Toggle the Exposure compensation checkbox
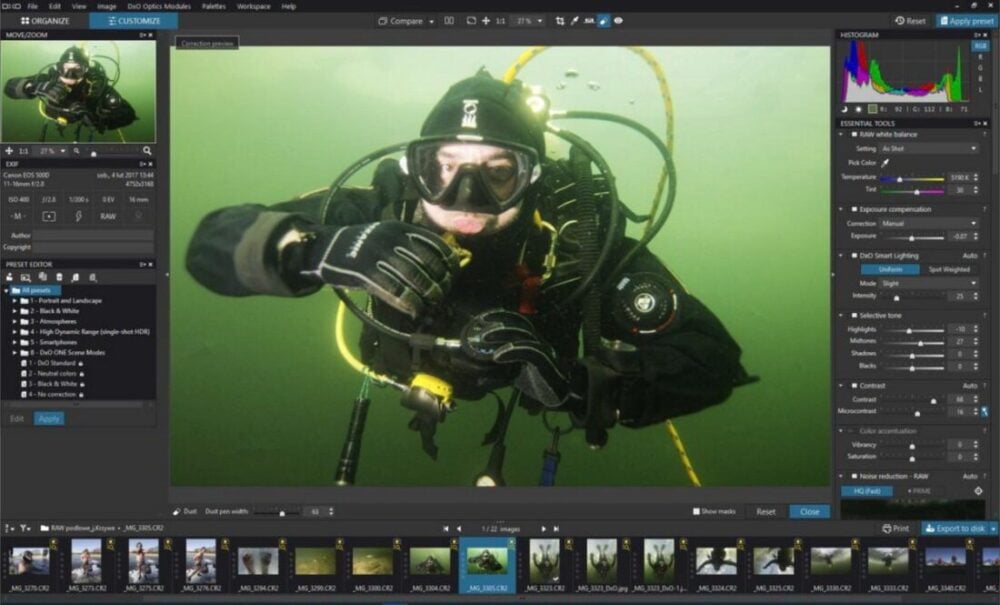Screen dimensions: 1000x605 pyautogui.click(x=855, y=209)
